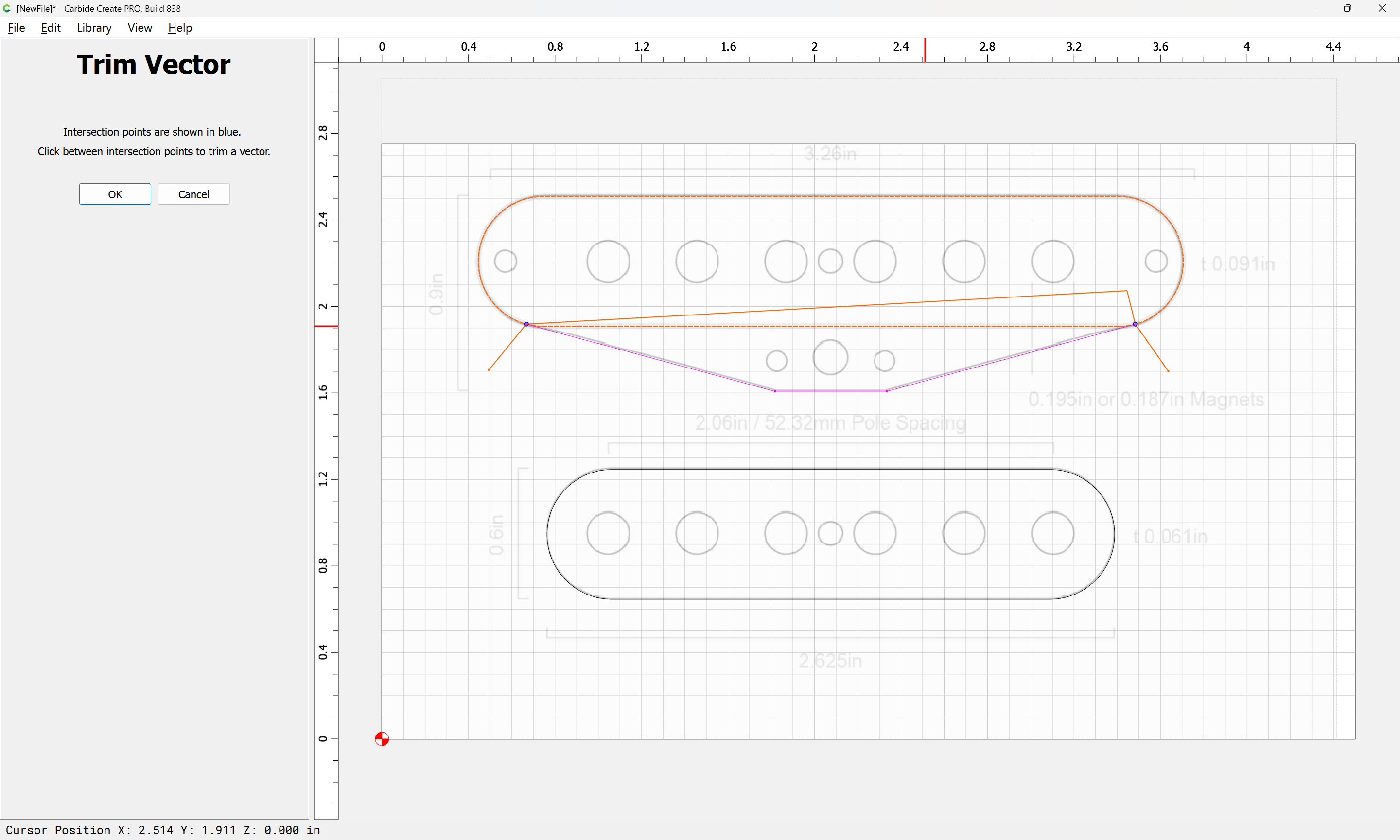Select the first pole circle in lower plate
Screen dimensions: 1400x840
608,534
